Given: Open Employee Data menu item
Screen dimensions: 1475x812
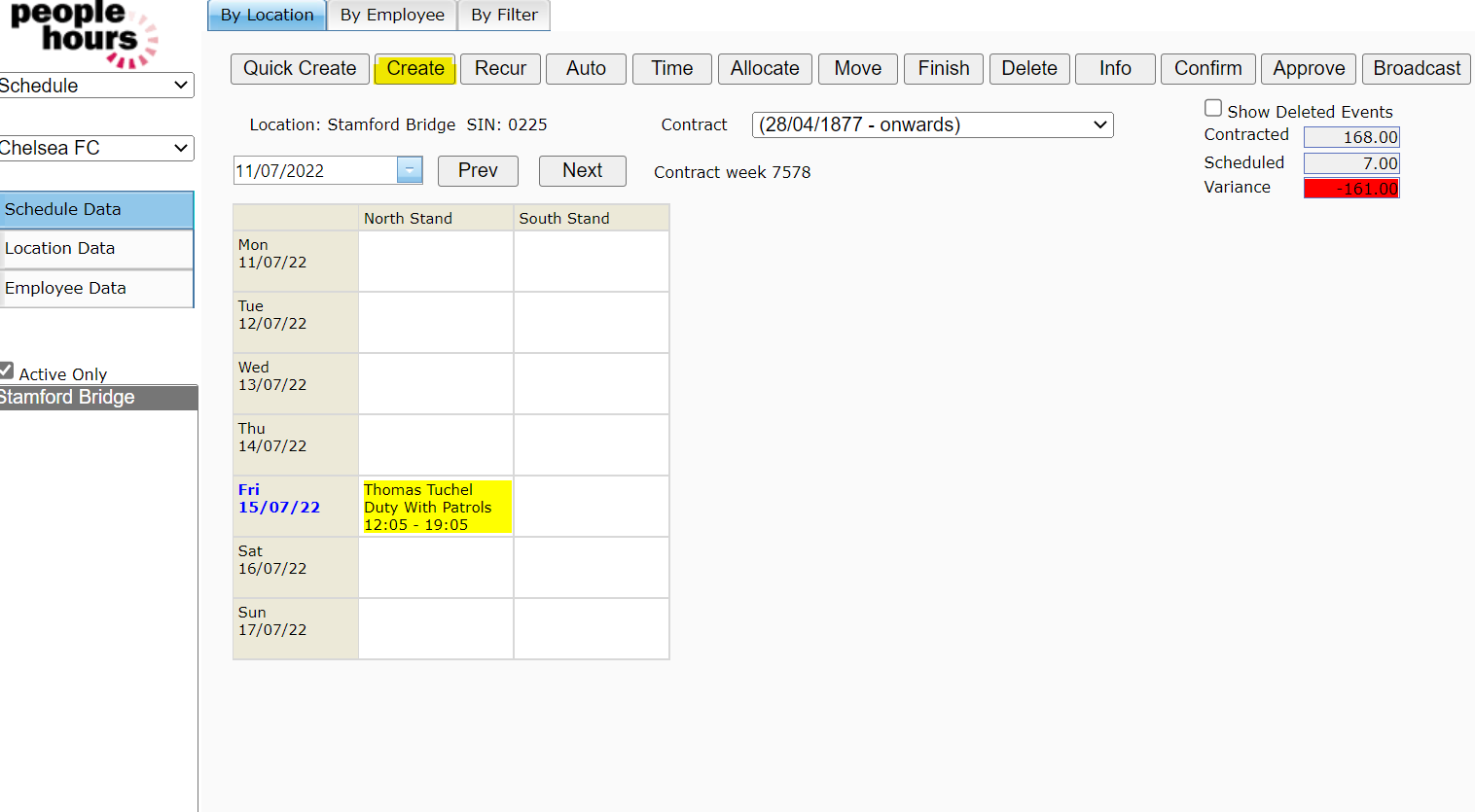Looking at the screenshot, I should point(95,288).
